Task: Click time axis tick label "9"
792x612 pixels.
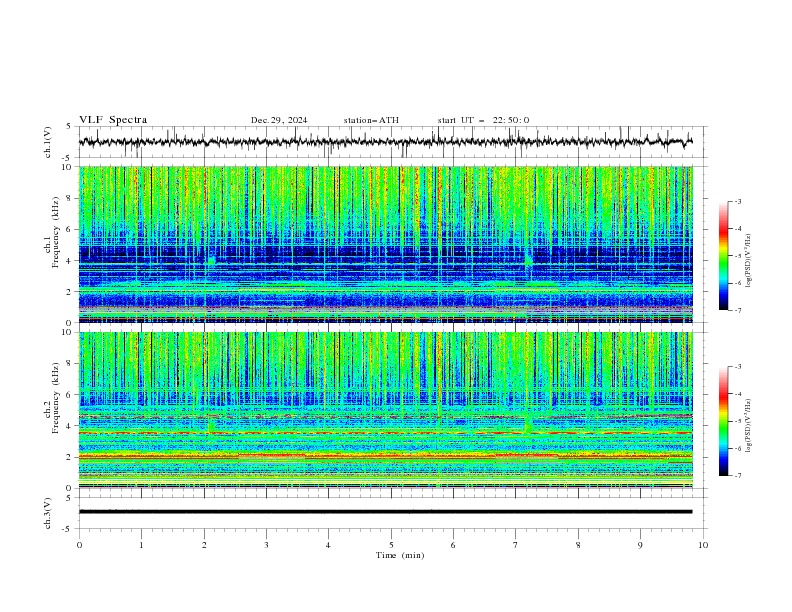Action: [640, 545]
